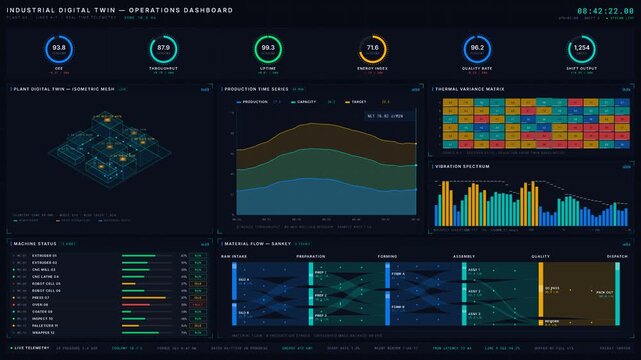The height and width of the screenshot is (360, 641).
Task: Click the REWORK Sankey node
Action: point(541,323)
